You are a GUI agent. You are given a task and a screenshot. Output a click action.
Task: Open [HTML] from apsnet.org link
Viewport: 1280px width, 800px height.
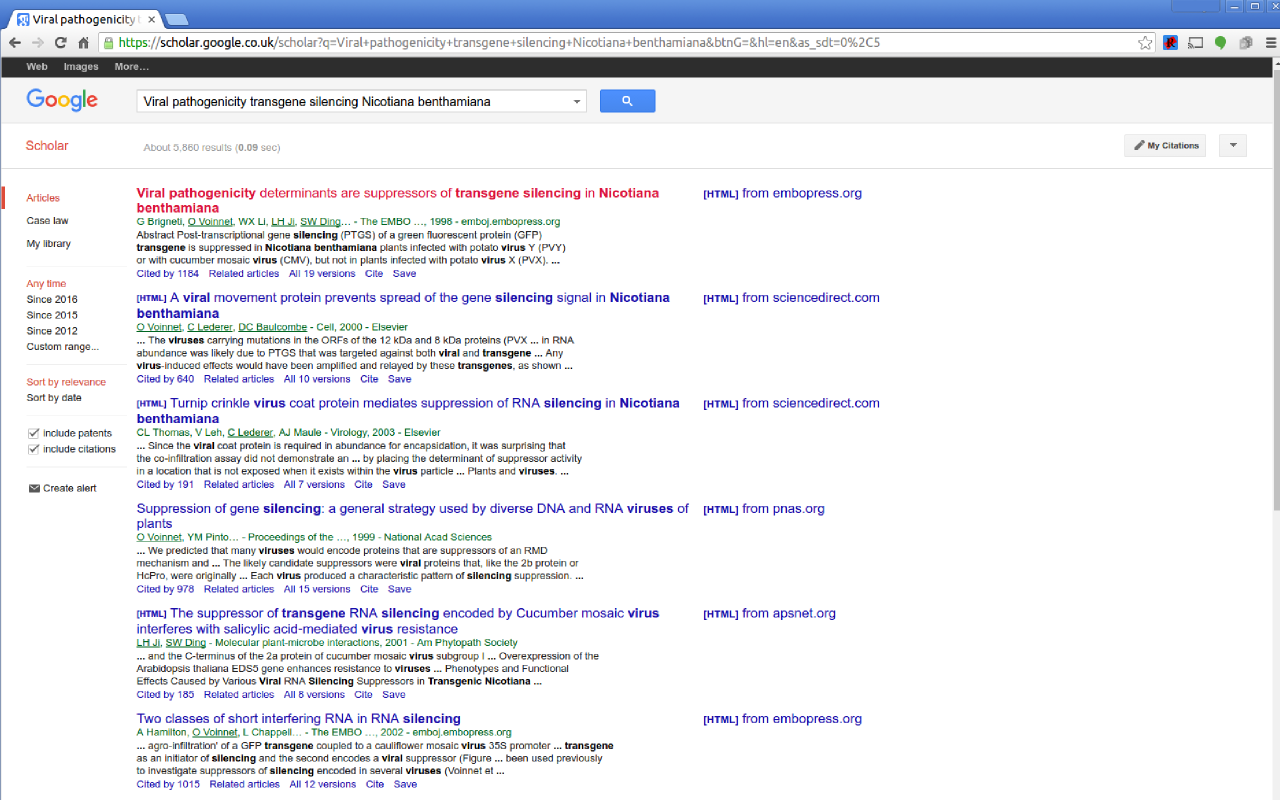click(770, 614)
